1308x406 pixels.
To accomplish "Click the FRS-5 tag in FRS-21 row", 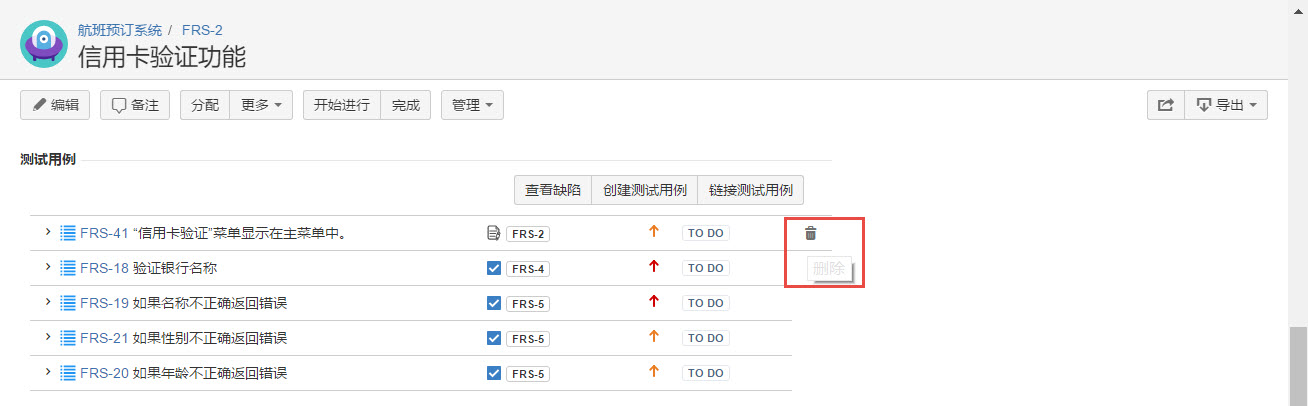I will tap(528, 339).
